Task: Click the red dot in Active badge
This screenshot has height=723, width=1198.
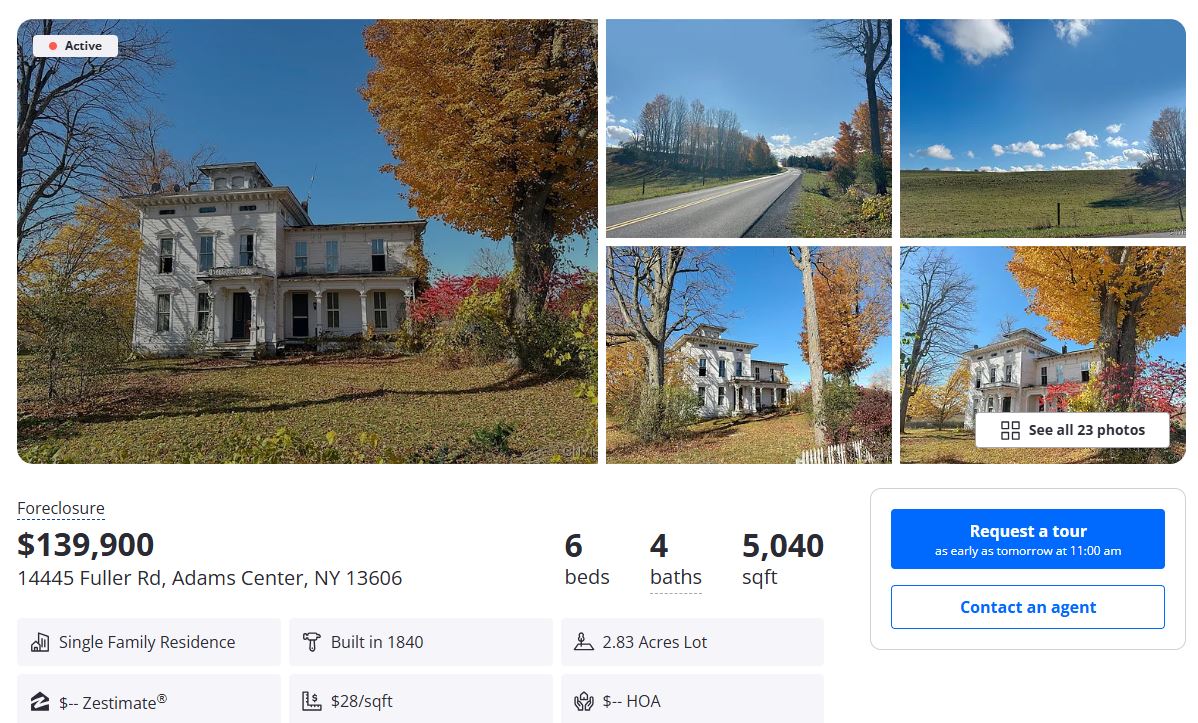Action: tap(53, 46)
